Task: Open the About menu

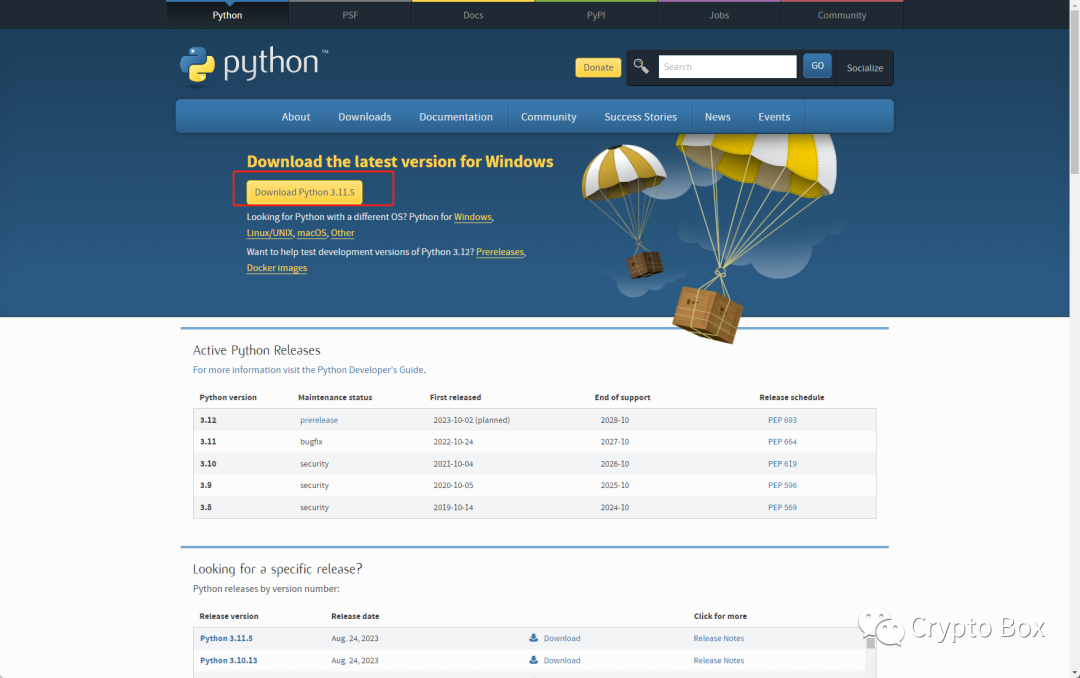Action: point(295,117)
